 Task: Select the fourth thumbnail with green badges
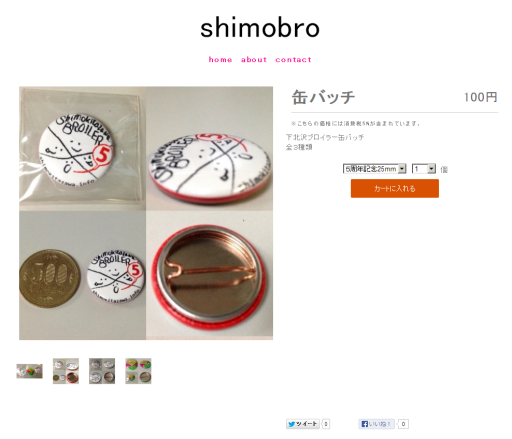(138, 371)
